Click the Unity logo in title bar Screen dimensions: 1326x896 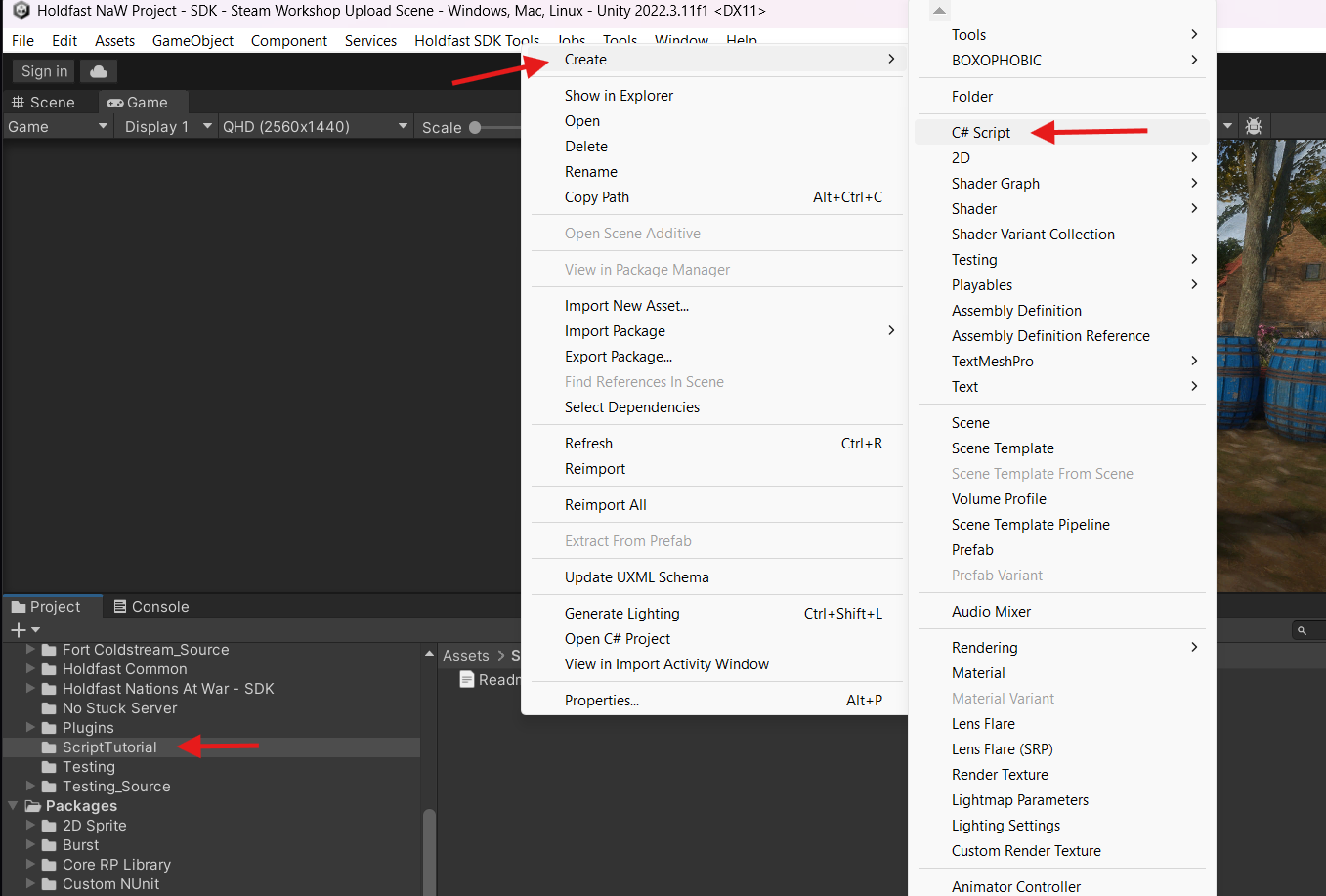[21, 11]
